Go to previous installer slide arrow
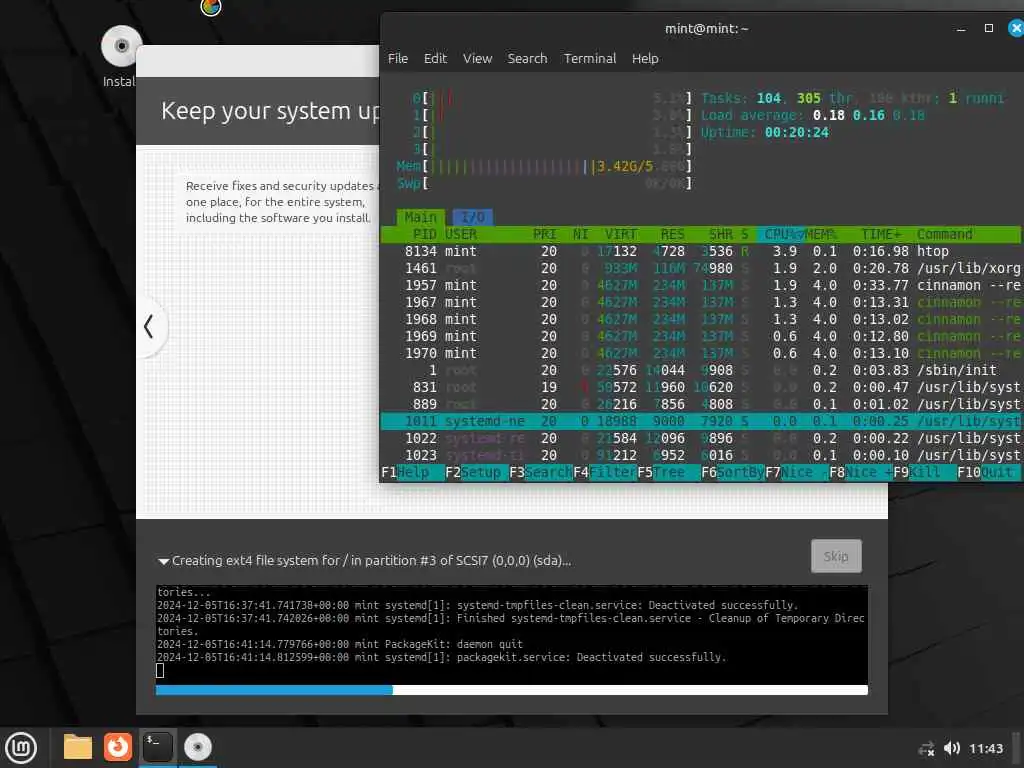 [149, 327]
